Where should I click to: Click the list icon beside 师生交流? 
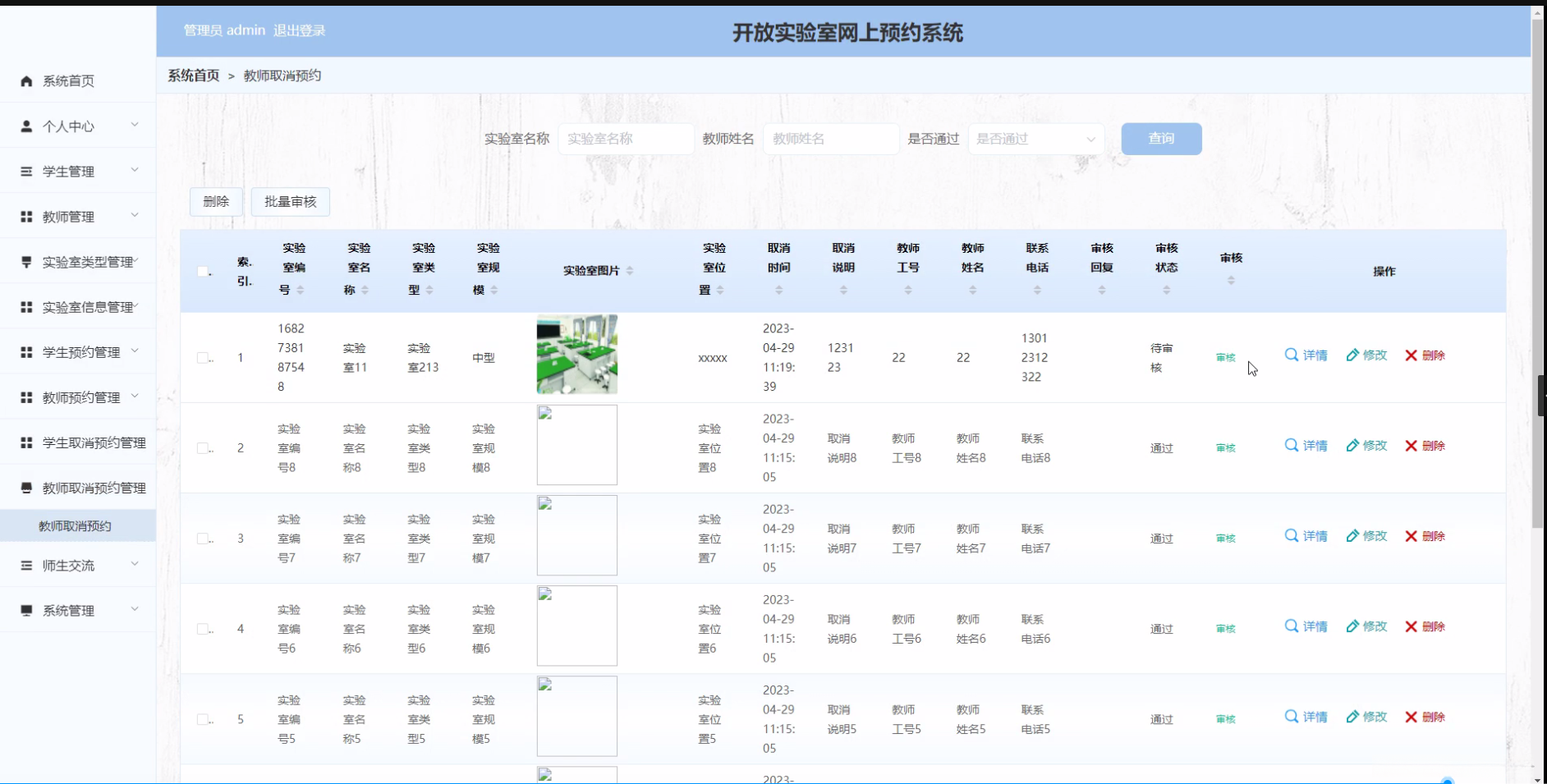point(26,565)
